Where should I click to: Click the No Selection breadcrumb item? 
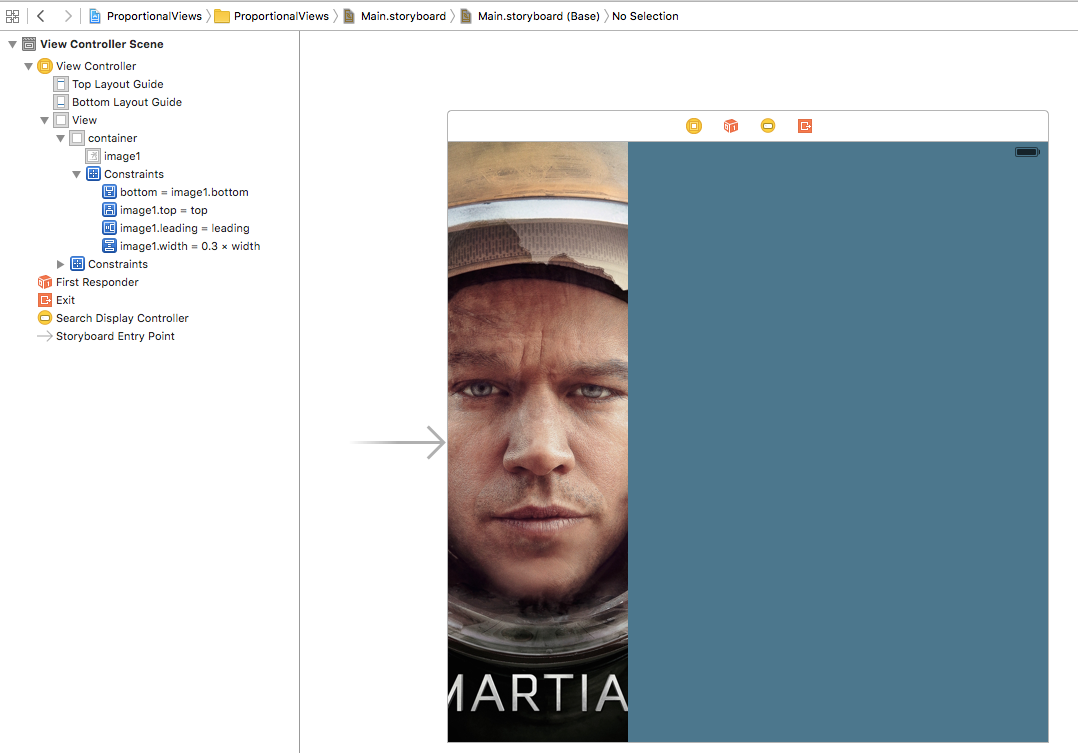point(645,16)
